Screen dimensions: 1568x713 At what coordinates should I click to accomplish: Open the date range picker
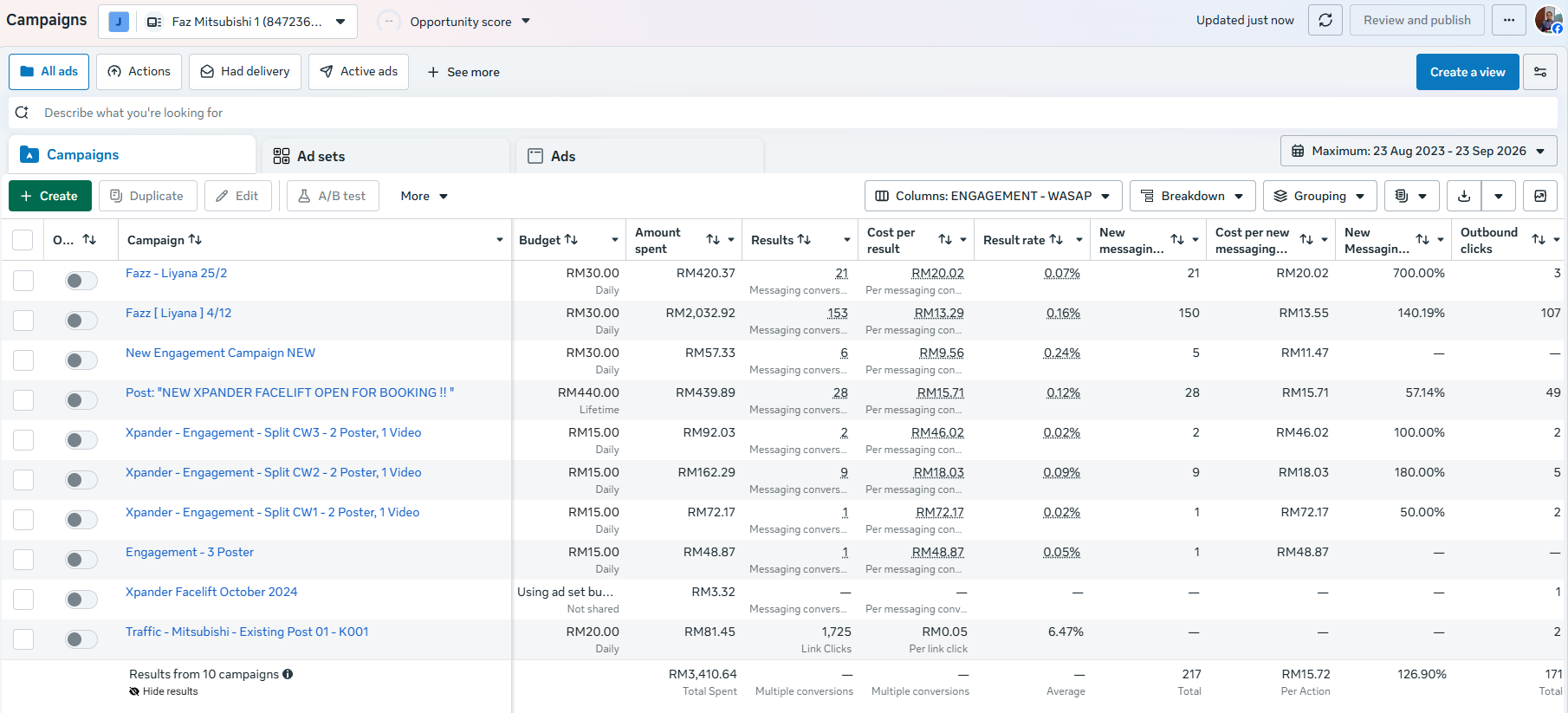tap(1418, 151)
